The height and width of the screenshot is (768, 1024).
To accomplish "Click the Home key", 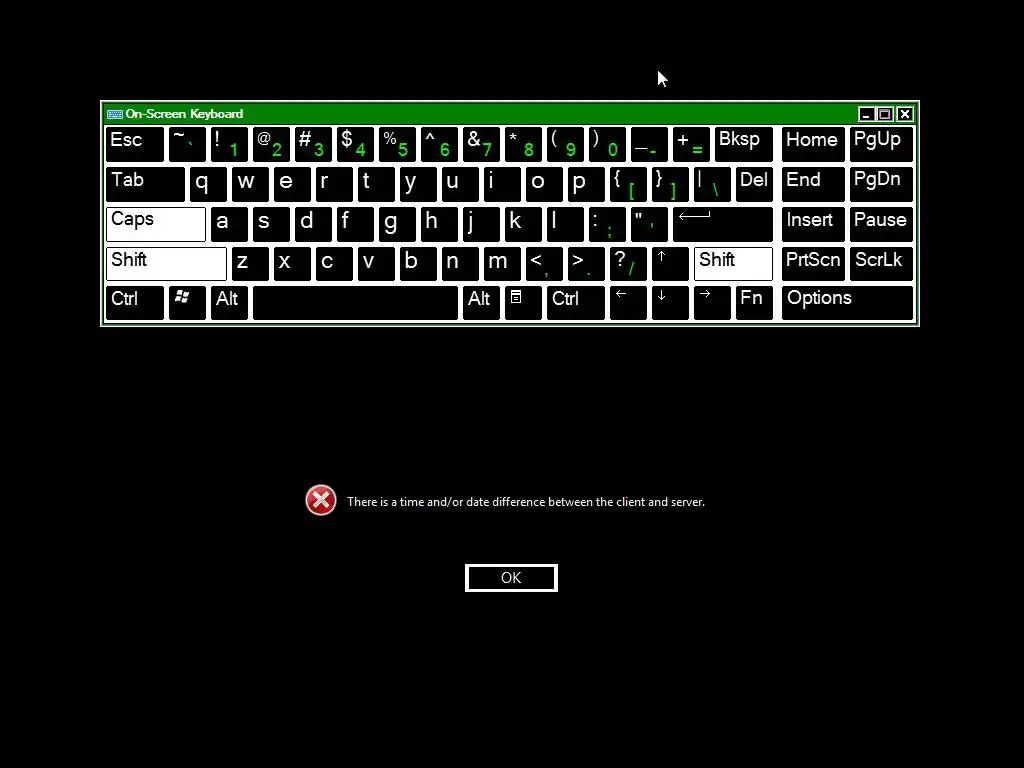I will (x=813, y=144).
